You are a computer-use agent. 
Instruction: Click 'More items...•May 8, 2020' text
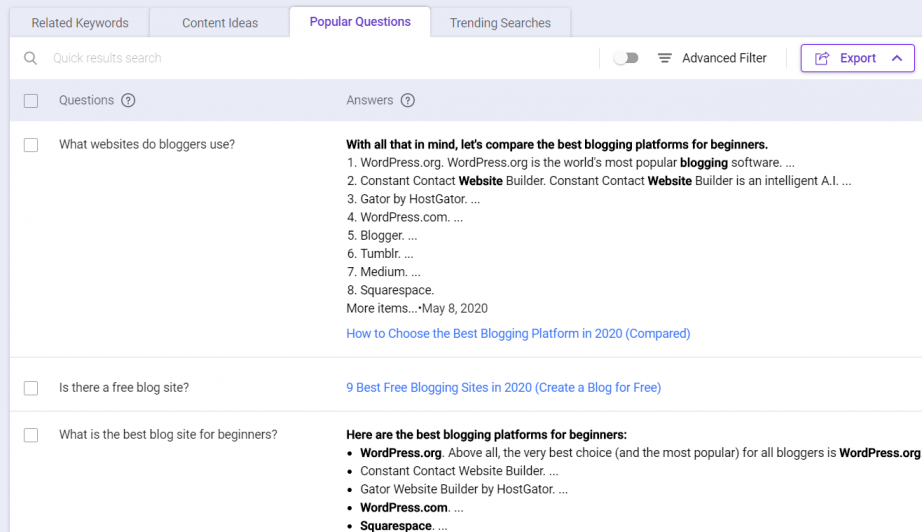[x=417, y=309]
